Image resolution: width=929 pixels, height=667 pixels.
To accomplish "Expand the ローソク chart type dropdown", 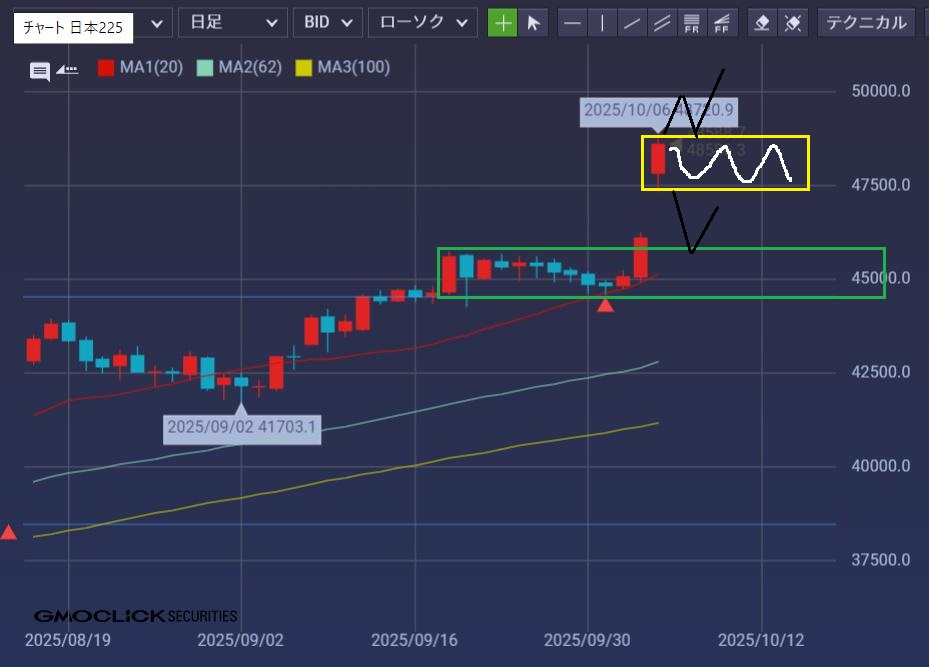I will [x=422, y=23].
